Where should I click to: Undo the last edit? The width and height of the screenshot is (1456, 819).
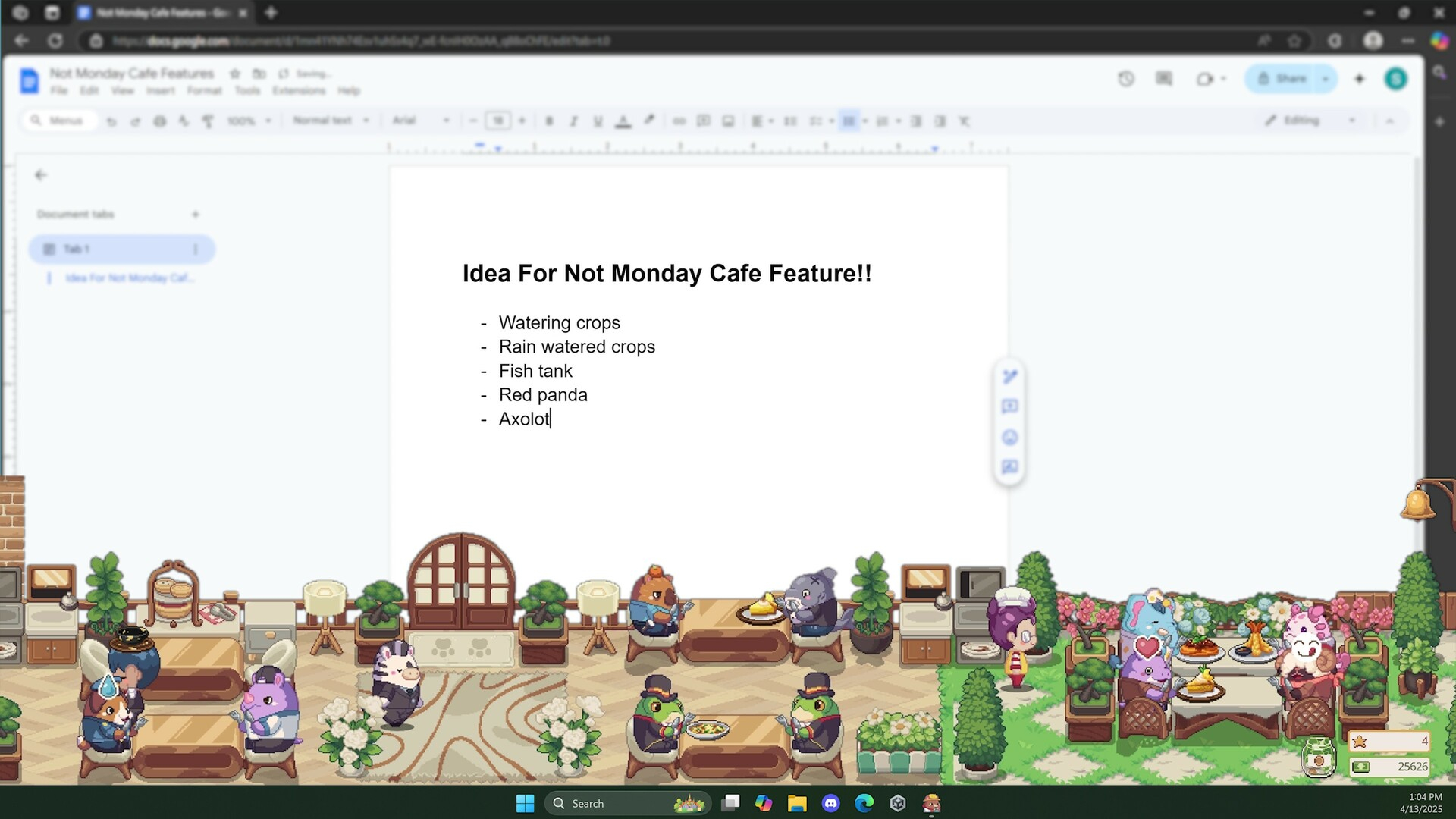[112, 121]
